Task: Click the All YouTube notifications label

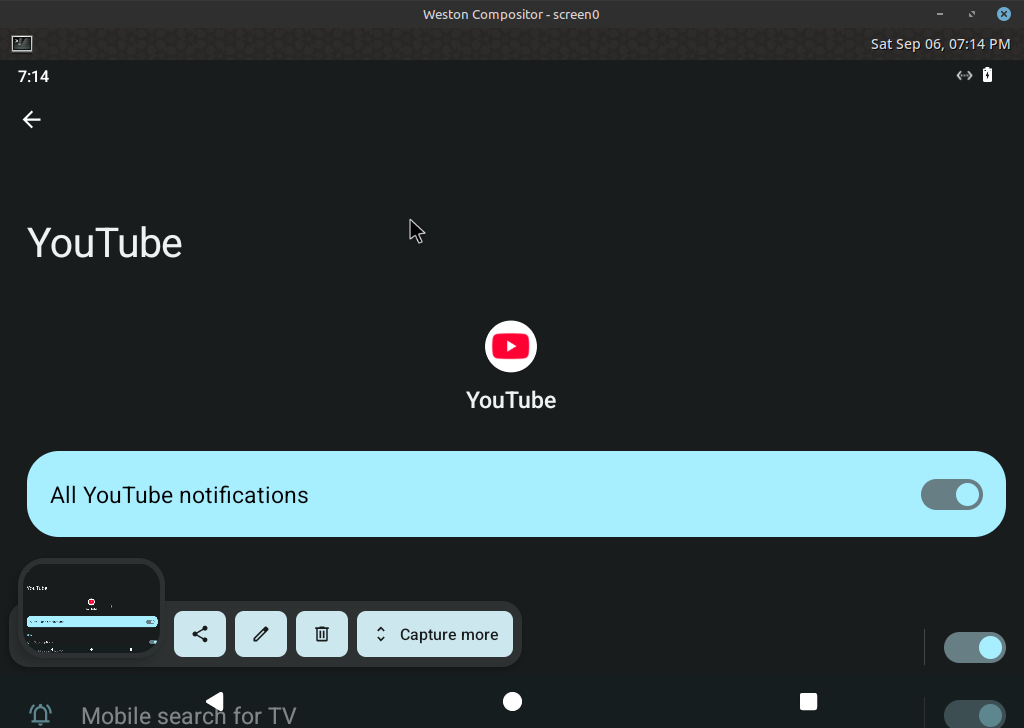Action: (x=179, y=495)
